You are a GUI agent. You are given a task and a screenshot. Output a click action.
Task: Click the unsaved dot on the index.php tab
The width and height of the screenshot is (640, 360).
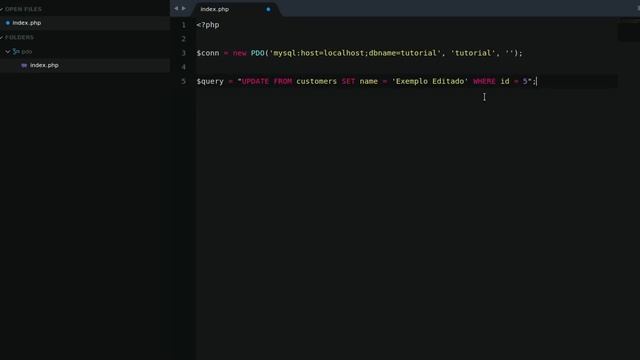pyautogui.click(x=268, y=9)
